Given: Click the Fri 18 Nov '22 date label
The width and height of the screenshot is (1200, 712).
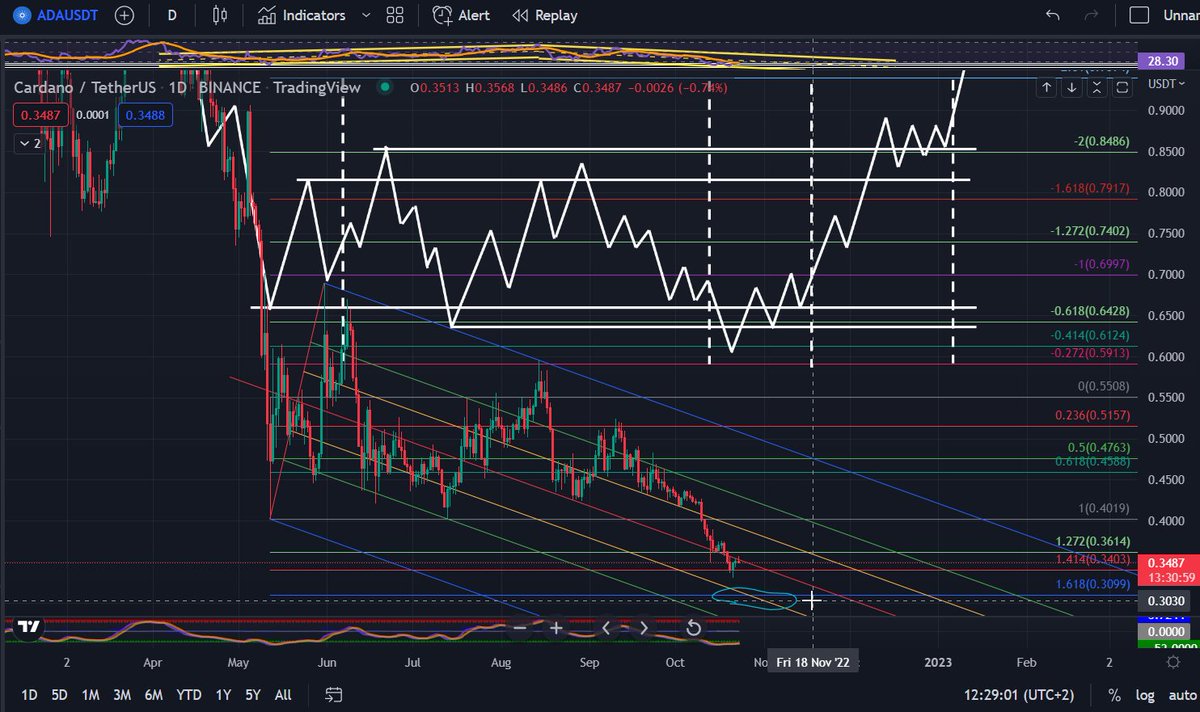Looking at the screenshot, I should click(x=812, y=662).
